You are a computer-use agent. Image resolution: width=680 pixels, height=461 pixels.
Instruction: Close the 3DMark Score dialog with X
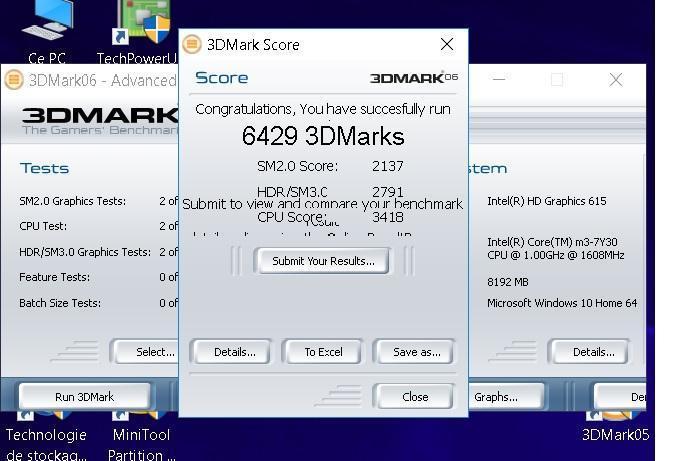(446, 44)
